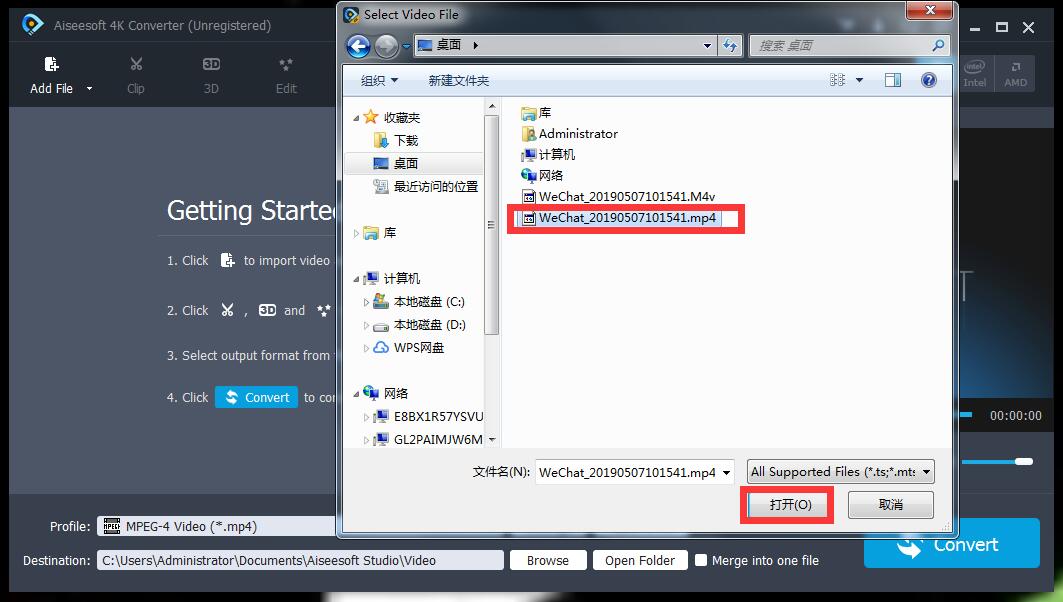The height and width of the screenshot is (602, 1063).
Task: Click 打开(O) to open the file
Action: point(790,505)
